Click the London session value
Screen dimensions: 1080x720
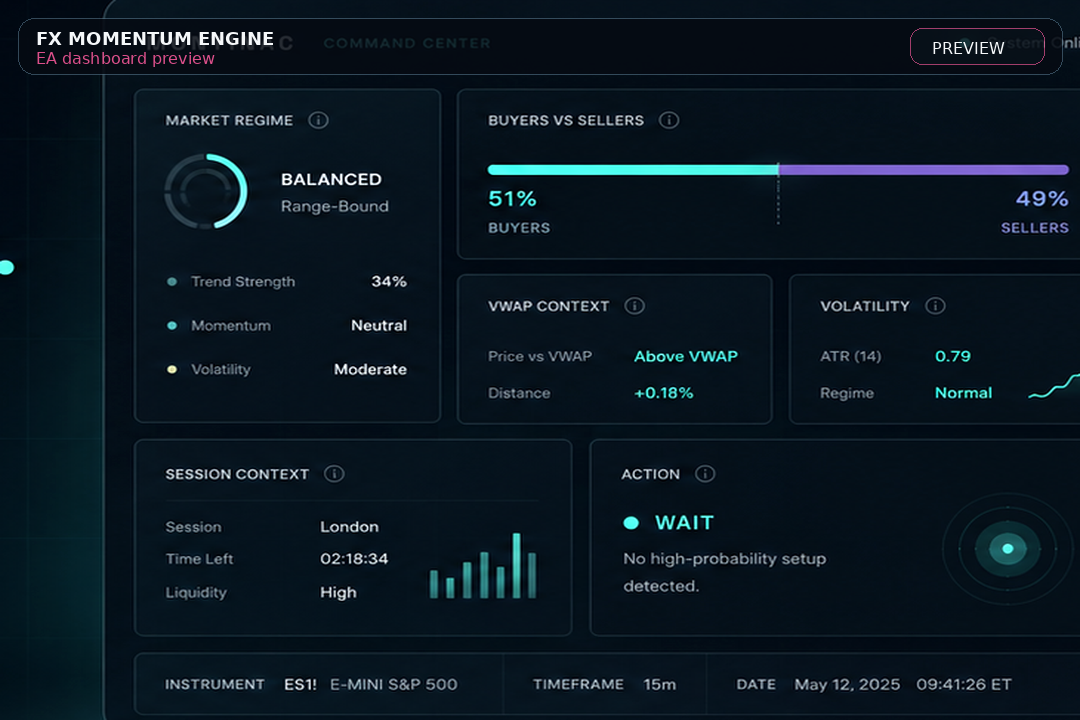349,526
